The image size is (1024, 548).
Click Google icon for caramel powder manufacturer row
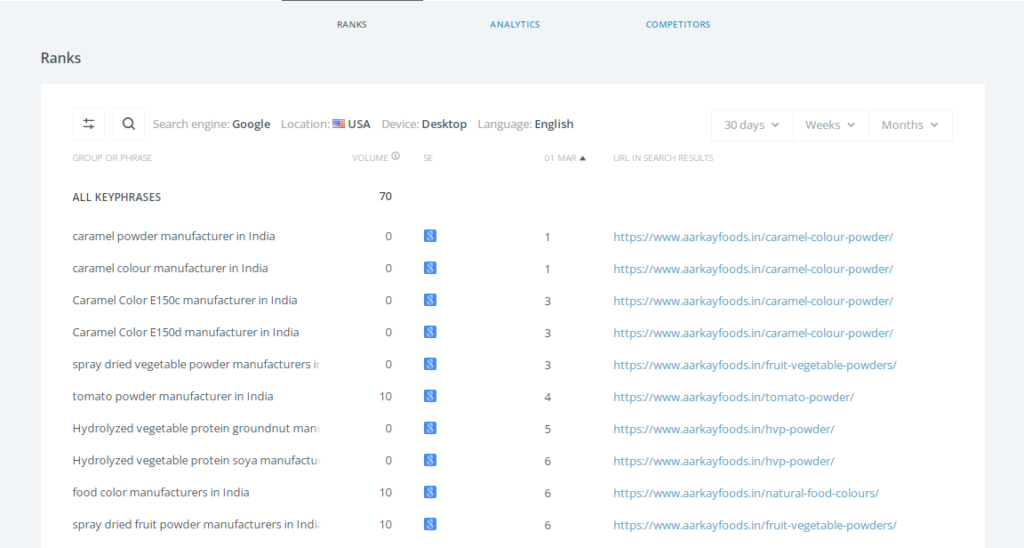point(430,236)
